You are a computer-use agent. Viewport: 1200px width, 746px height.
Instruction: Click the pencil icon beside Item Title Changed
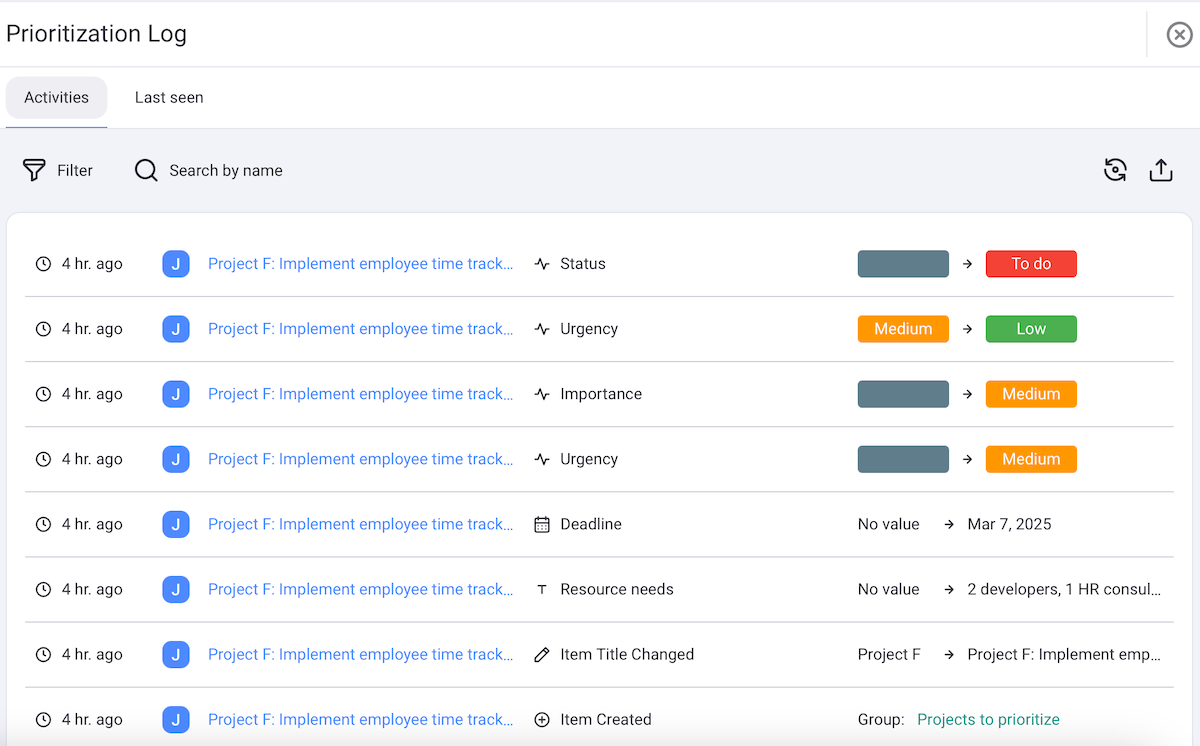[541, 653]
